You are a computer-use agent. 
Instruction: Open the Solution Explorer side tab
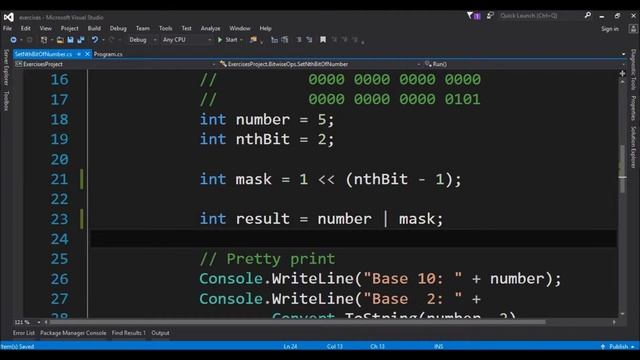point(633,147)
